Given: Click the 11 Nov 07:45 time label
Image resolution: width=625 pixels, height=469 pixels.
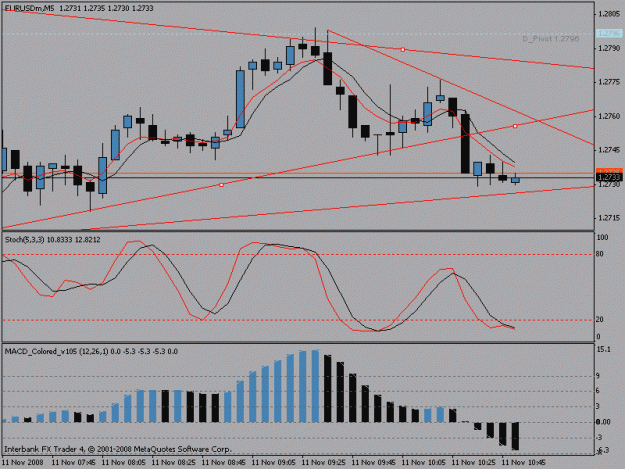Looking at the screenshot, I should pyautogui.click(x=73, y=463).
